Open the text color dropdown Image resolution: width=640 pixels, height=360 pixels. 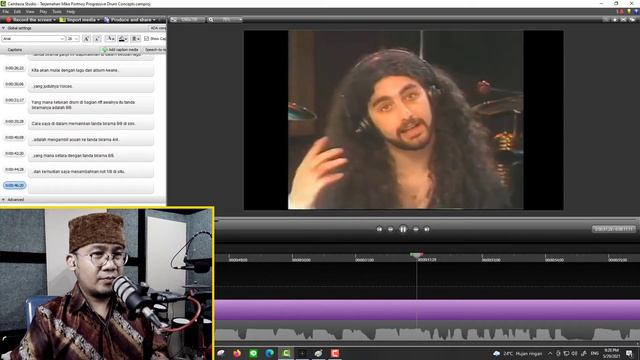point(110,38)
